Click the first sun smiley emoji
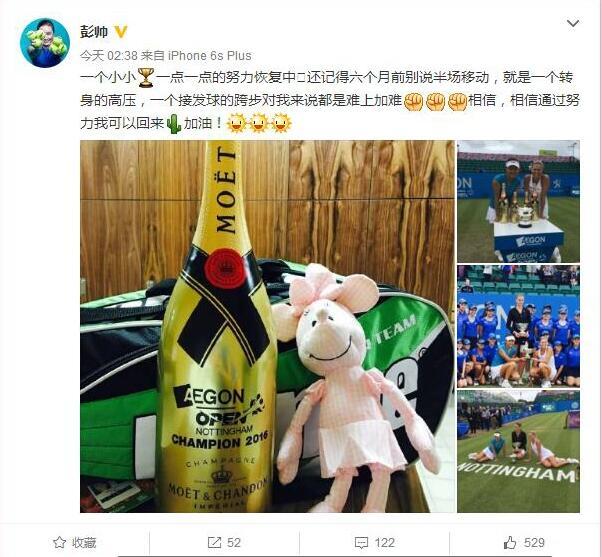602x557 pixels. (x=236, y=124)
